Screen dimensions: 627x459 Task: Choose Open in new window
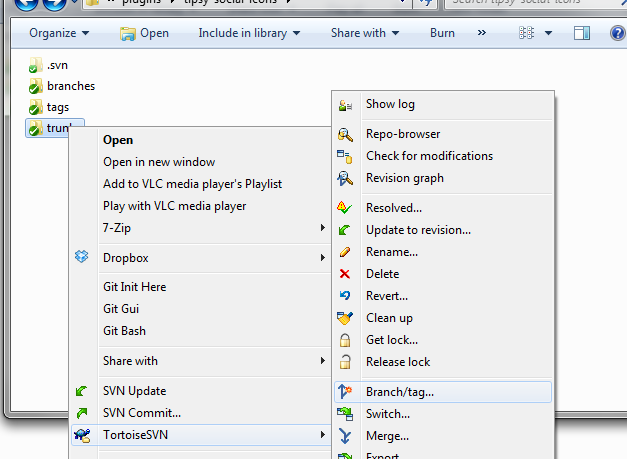159,162
